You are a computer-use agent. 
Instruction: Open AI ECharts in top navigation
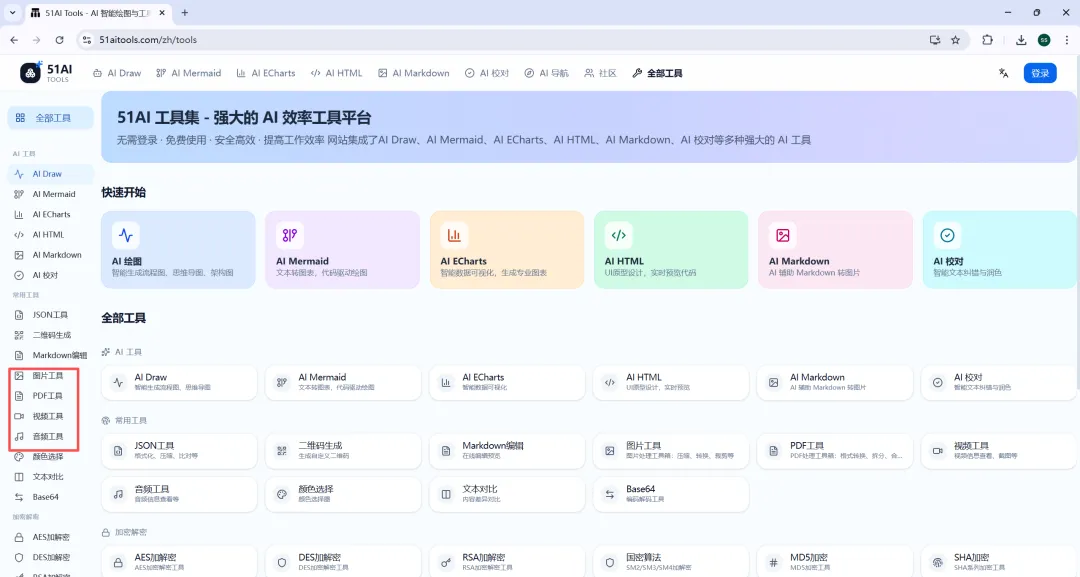266,73
